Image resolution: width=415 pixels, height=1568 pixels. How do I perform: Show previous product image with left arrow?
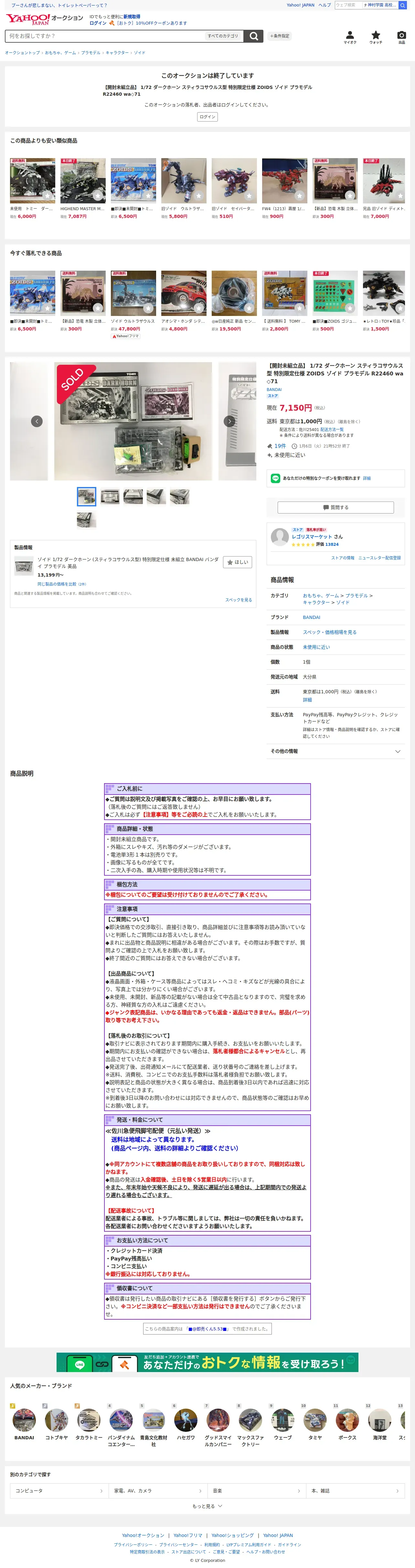[37, 421]
